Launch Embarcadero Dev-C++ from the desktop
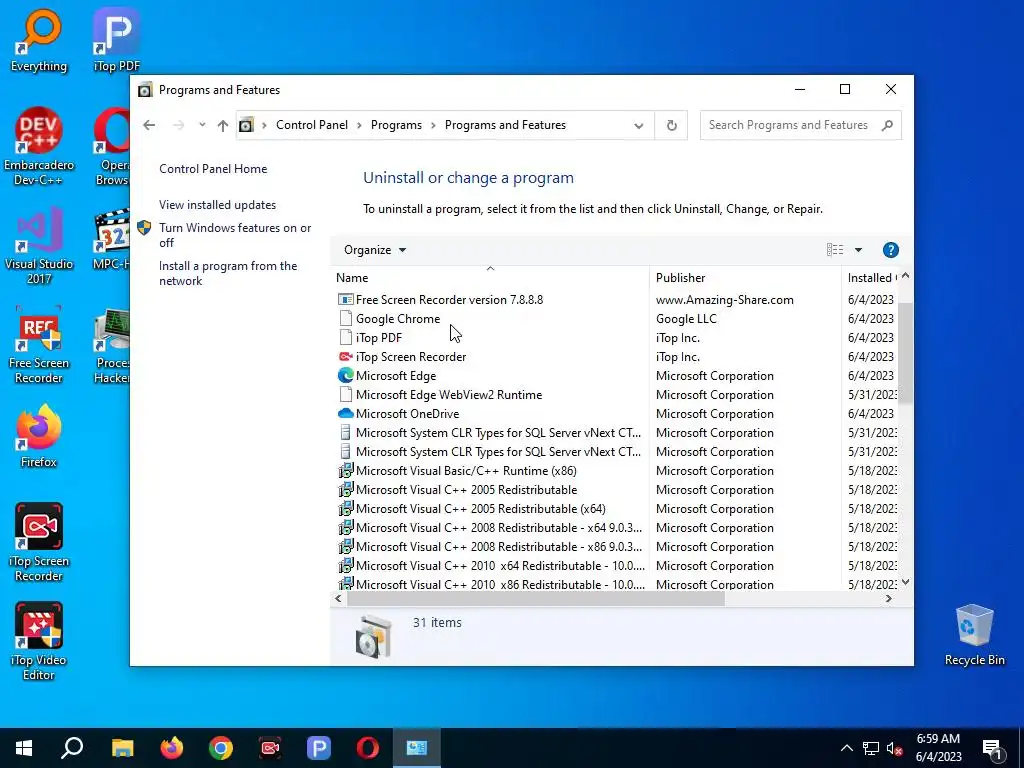Image resolution: width=1024 pixels, height=768 pixels. pos(39,146)
